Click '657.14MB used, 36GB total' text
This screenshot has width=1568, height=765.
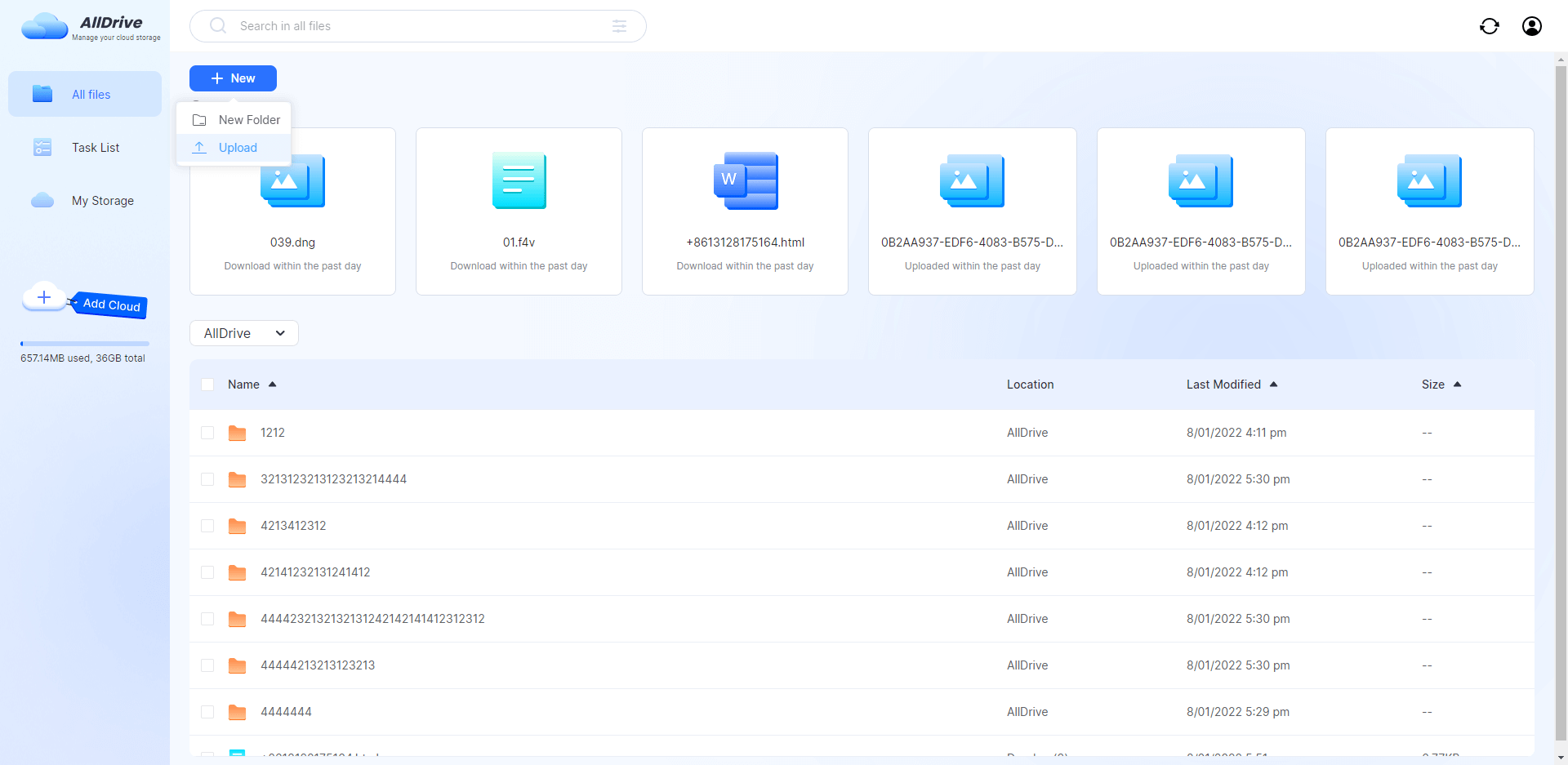click(x=82, y=358)
